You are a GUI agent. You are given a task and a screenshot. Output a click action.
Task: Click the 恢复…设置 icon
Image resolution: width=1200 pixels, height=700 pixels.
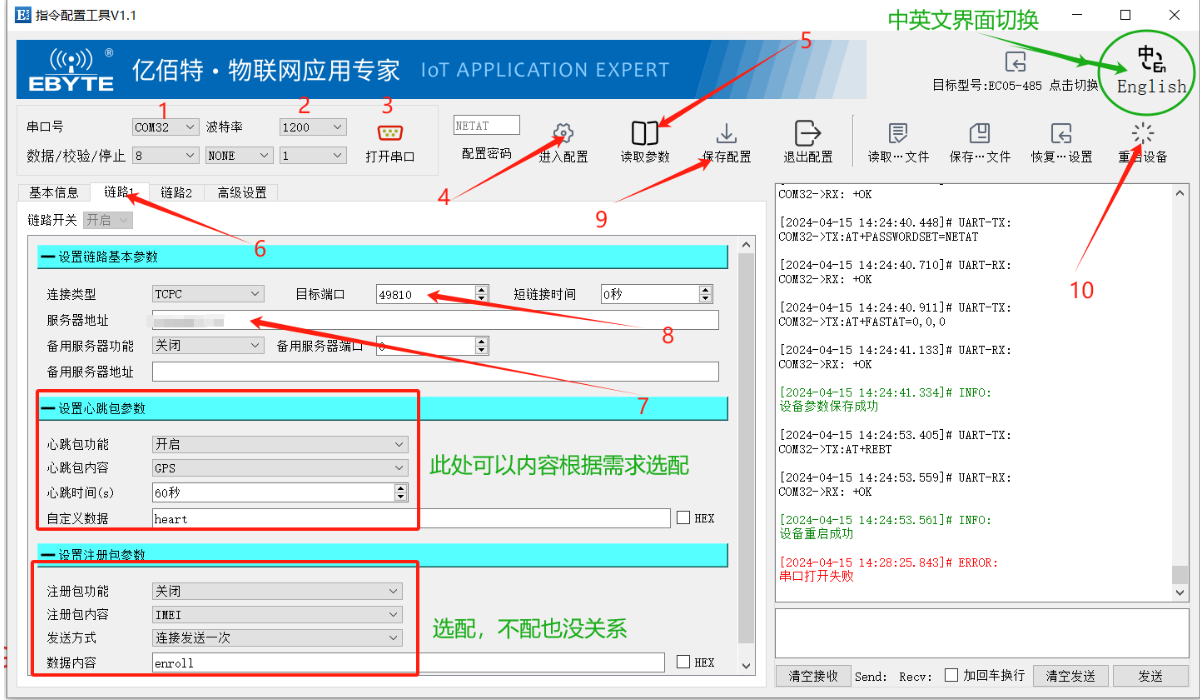[x=1061, y=133]
